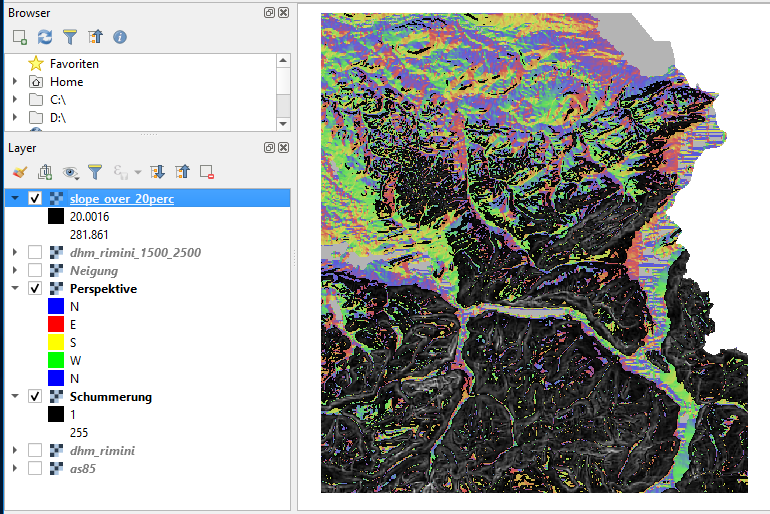Expand all layers in Layer panel
770x514 pixels.
(157, 172)
